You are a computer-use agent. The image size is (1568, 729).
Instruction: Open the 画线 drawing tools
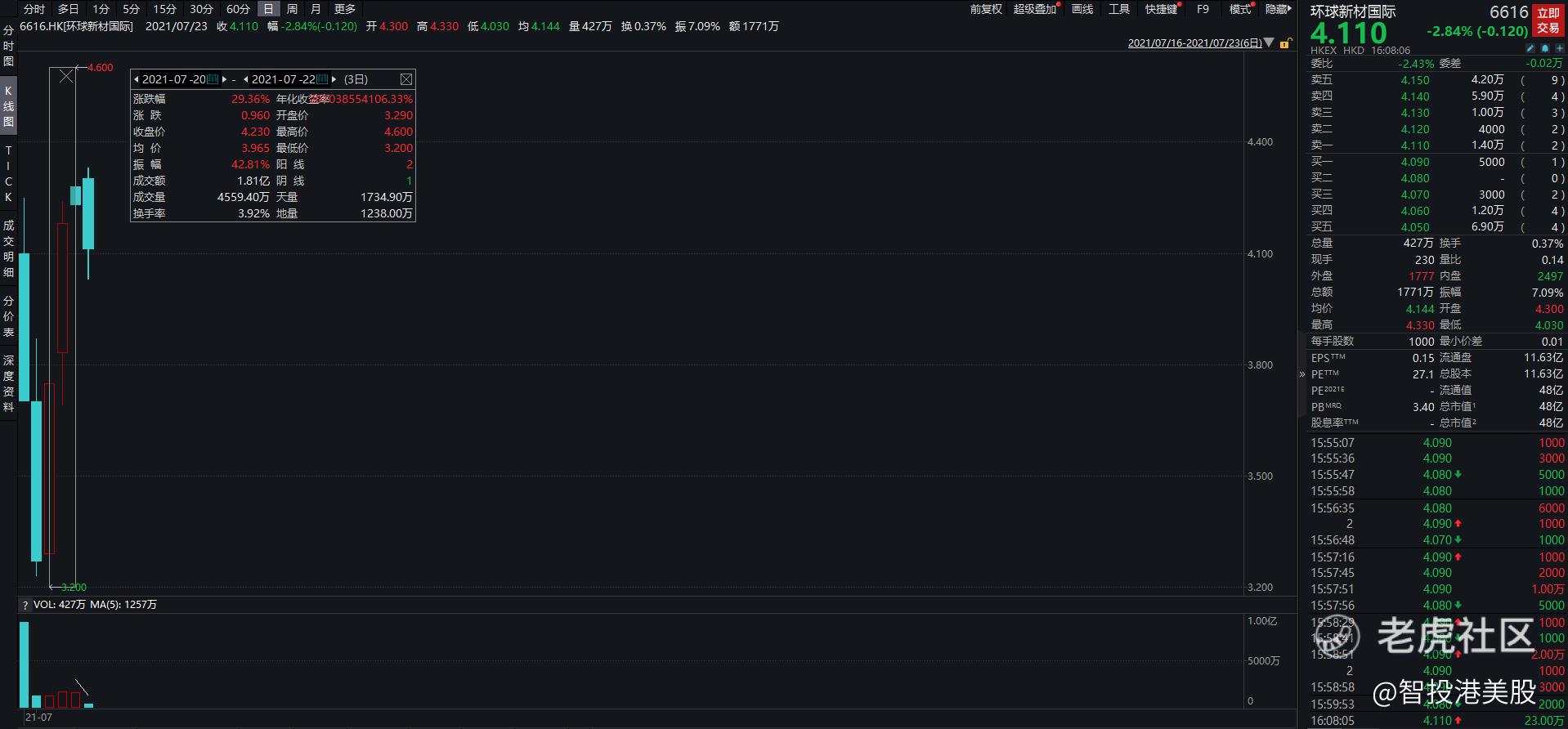tap(1082, 9)
